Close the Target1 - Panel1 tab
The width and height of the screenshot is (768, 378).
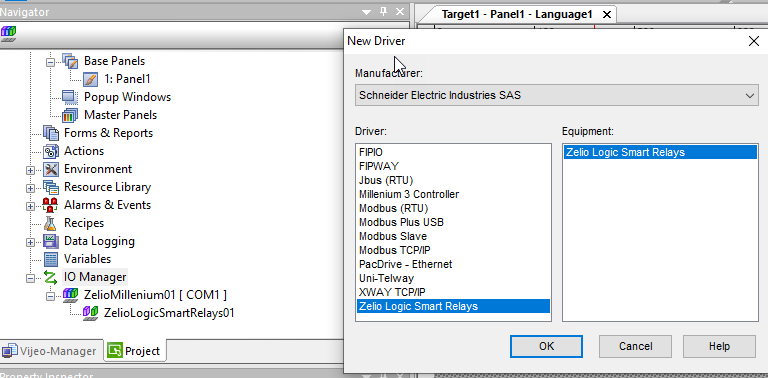[x=607, y=15]
